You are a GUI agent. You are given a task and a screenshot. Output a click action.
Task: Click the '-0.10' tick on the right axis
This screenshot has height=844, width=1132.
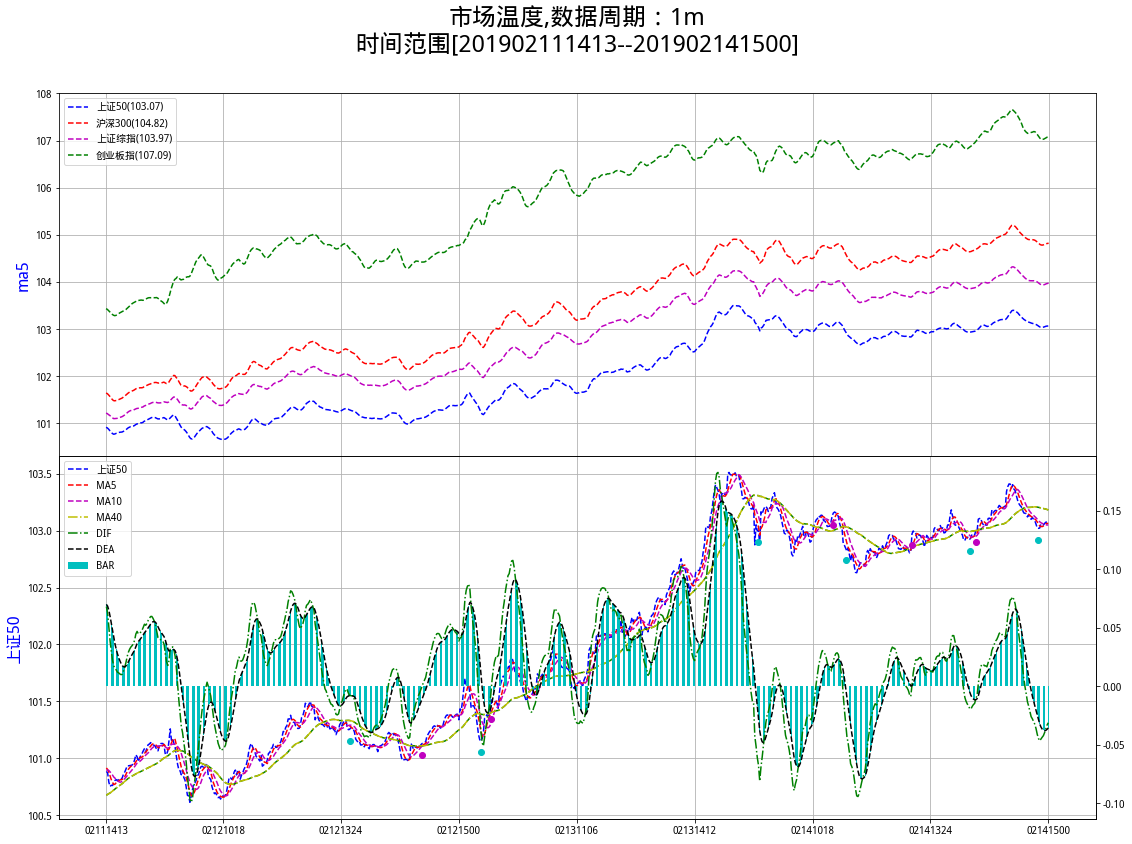(x=1113, y=804)
